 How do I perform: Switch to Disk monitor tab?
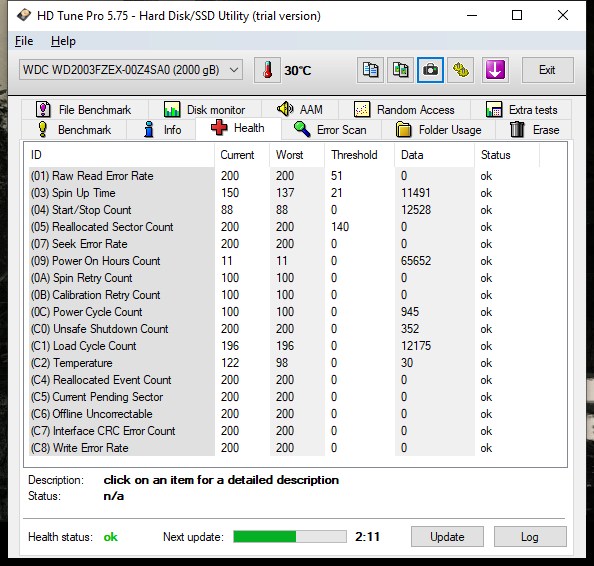205,110
